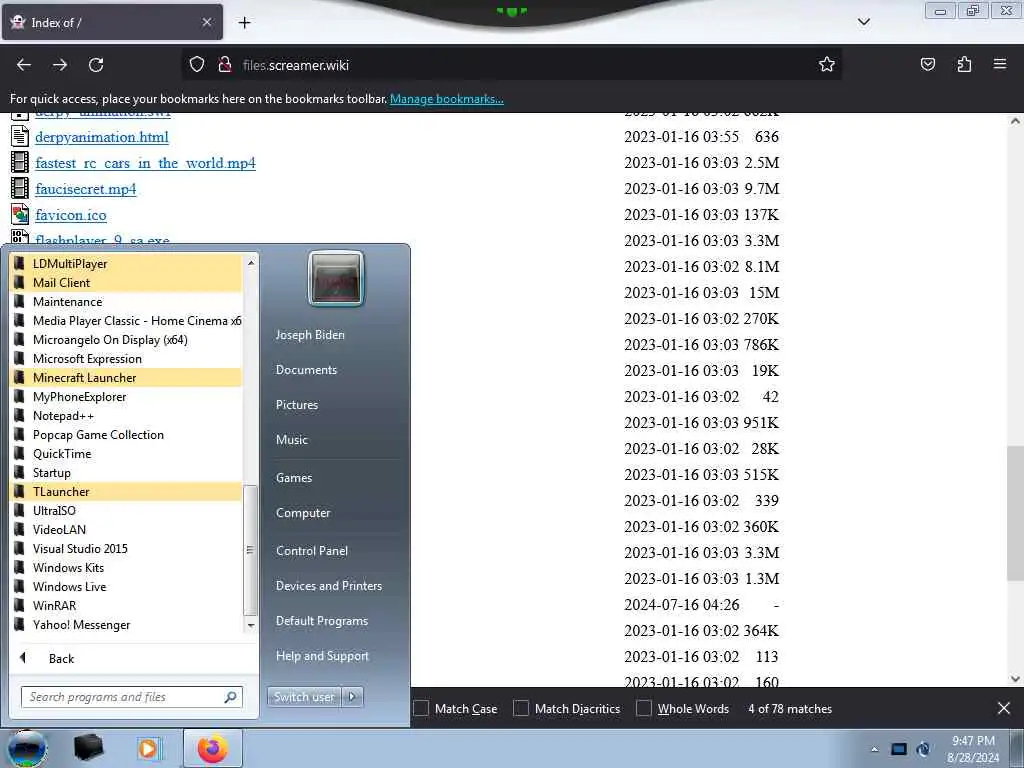Click the document icon beside derpyanimation.html
1024x768 pixels.
[20, 136]
